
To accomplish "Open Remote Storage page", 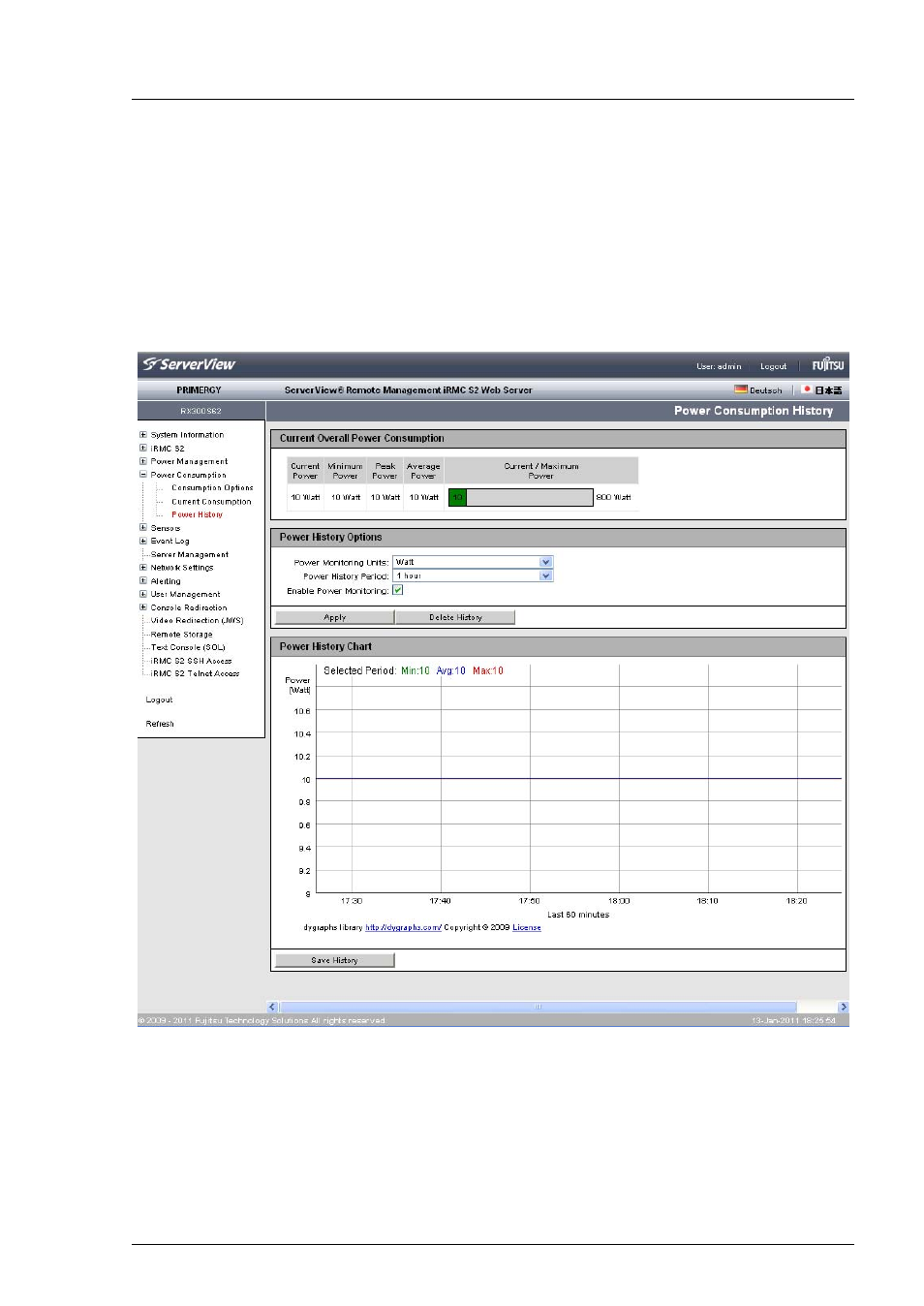I will click(x=182, y=634).
